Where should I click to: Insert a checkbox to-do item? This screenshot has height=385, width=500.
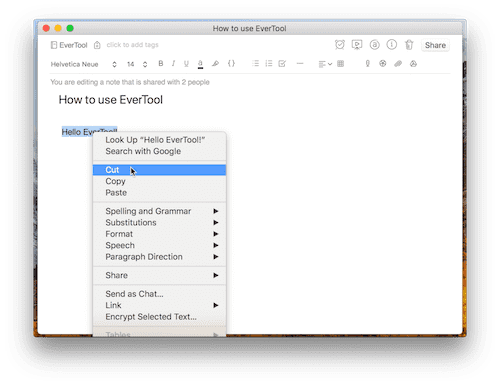pyautogui.click(x=282, y=63)
